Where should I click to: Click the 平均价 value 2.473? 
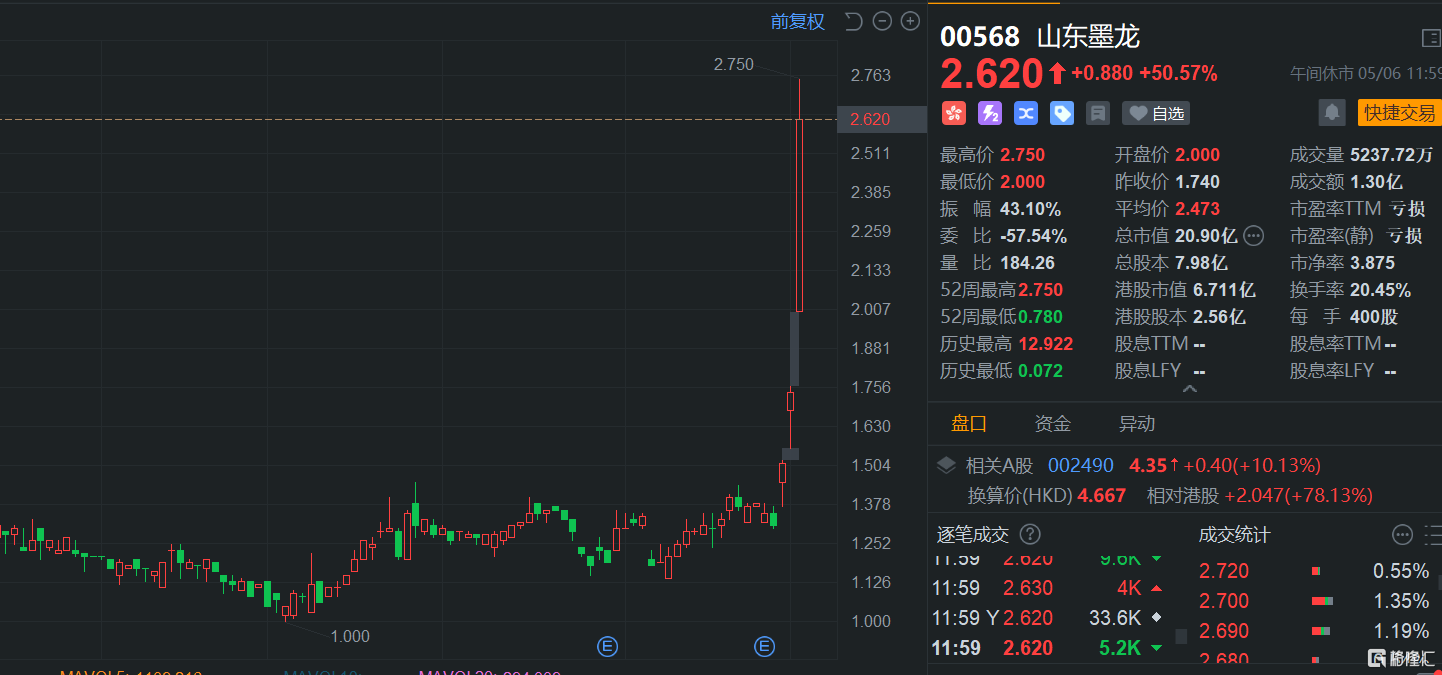[x=1197, y=209]
